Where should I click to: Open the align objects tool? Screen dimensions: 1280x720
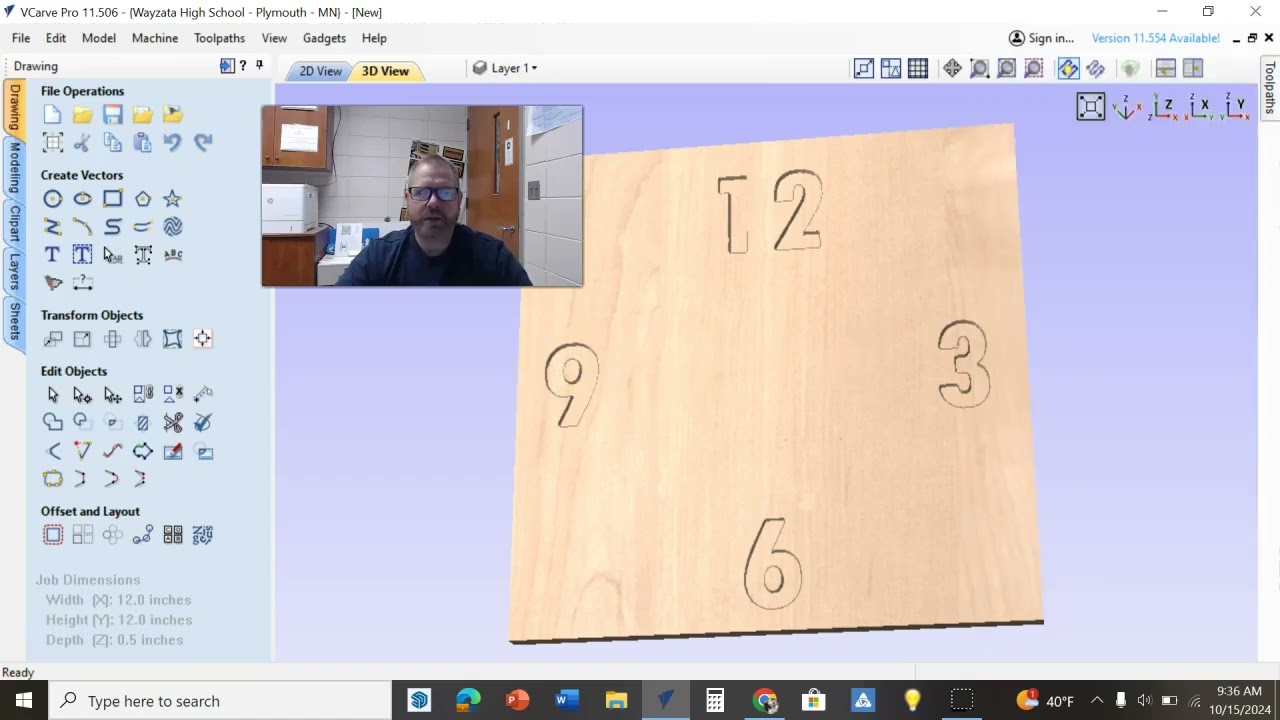click(x=203, y=339)
